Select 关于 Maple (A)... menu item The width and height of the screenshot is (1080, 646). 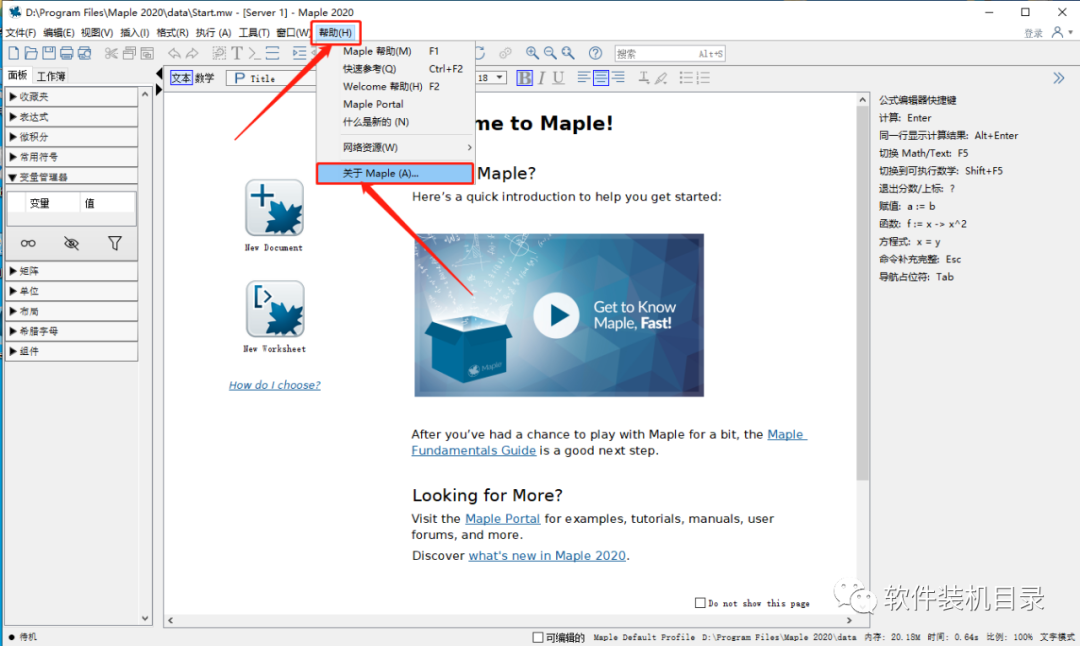[395, 174]
